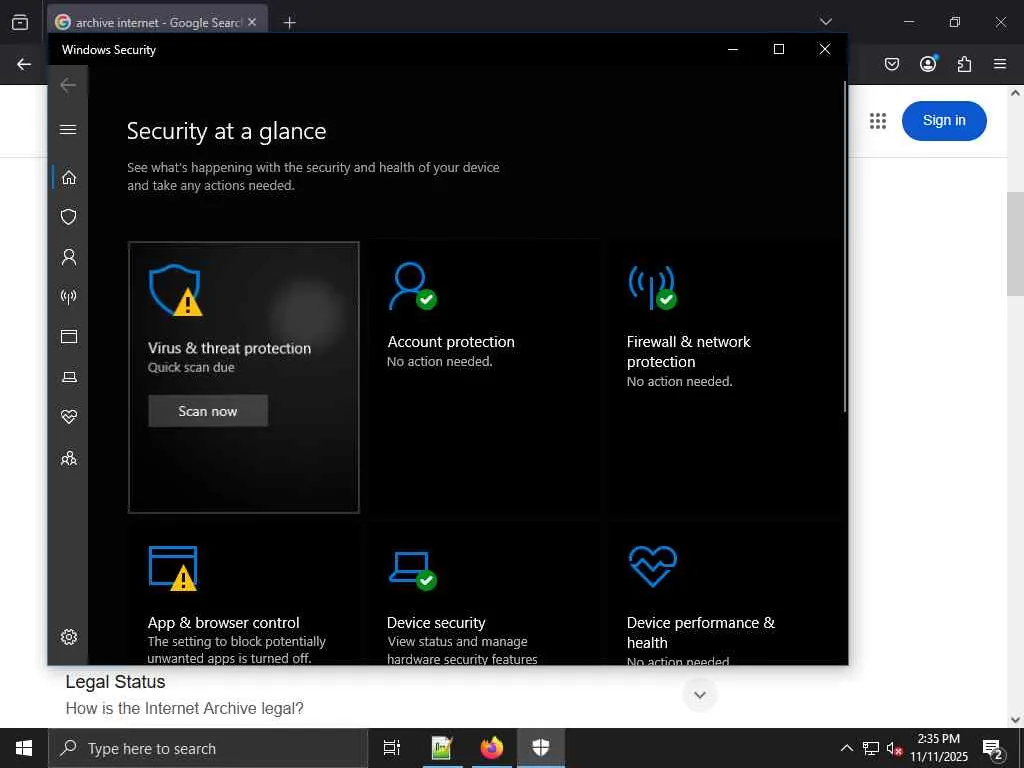Close the archive internet Google Search tab
The width and height of the screenshot is (1024, 768).
252,22
